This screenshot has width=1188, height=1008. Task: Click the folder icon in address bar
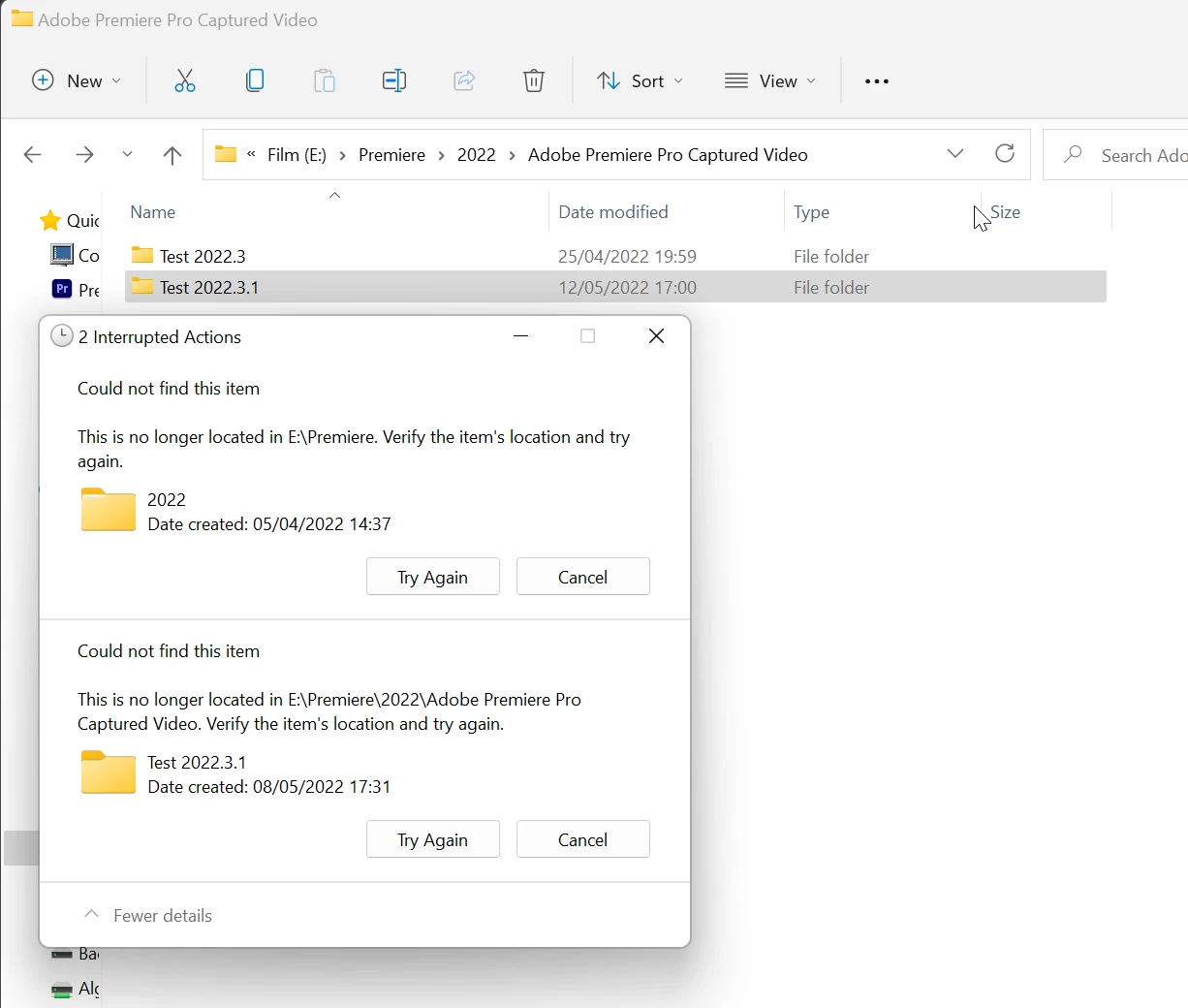[x=226, y=154]
